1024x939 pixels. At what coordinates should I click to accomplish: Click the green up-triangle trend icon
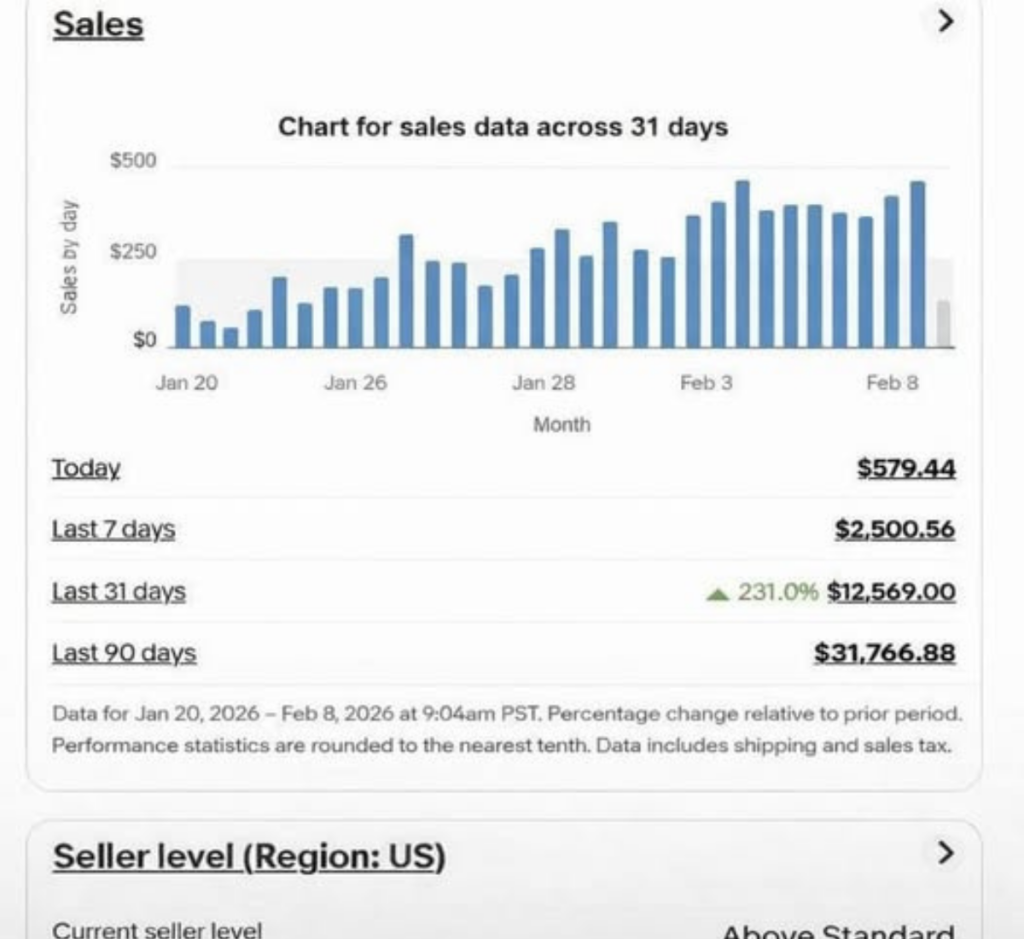click(x=718, y=594)
